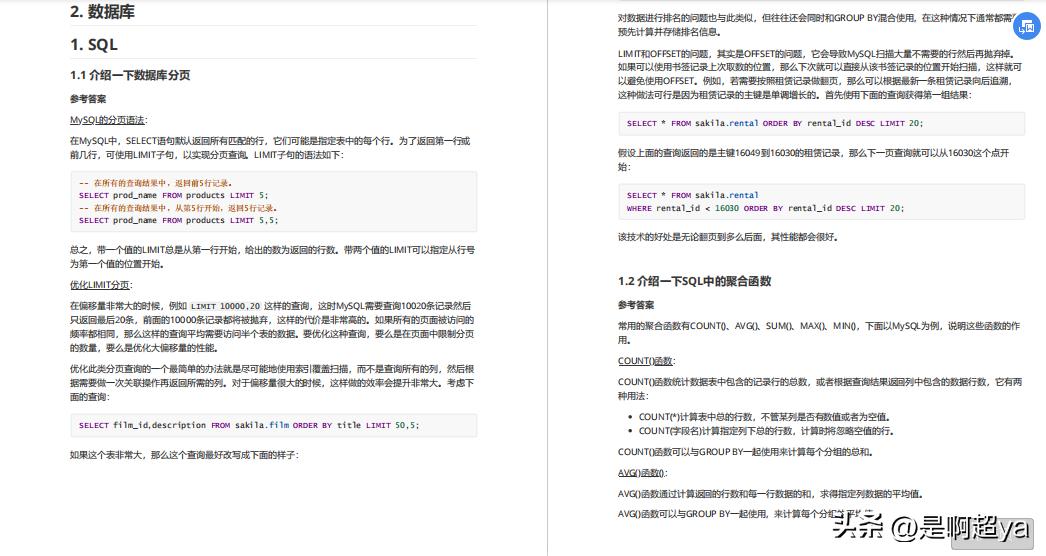Click sentence "COUNT()函数可以与GROUP BY一起使用"

click(745, 452)
